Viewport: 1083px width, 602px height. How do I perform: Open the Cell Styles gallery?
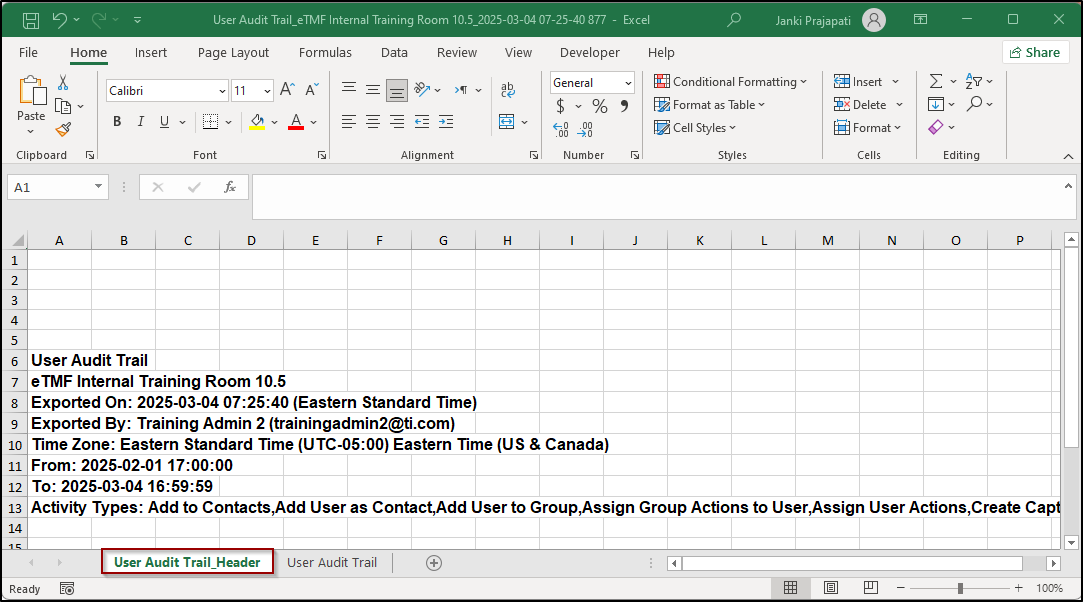coord(695,128)
